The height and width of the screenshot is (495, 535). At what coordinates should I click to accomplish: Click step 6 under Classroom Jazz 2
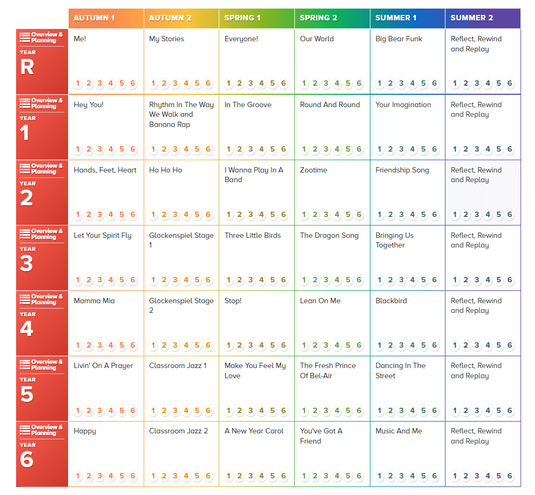208,476
